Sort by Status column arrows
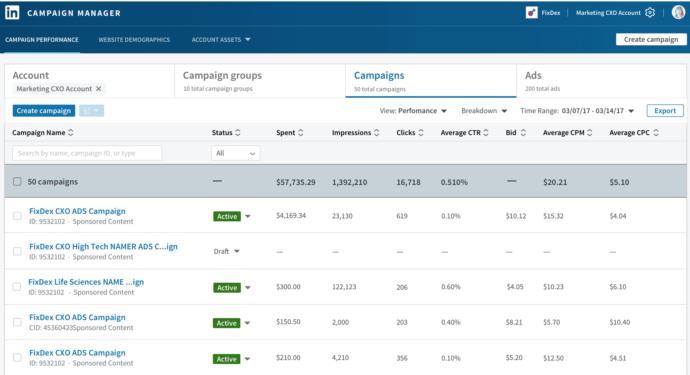690x375 pixels. (x=238, y=132)
